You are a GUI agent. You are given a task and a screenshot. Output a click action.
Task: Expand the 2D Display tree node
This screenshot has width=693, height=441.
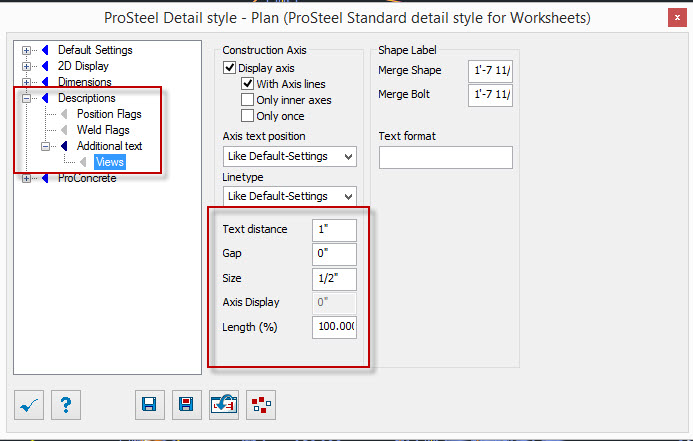click(x=27, y=66)
